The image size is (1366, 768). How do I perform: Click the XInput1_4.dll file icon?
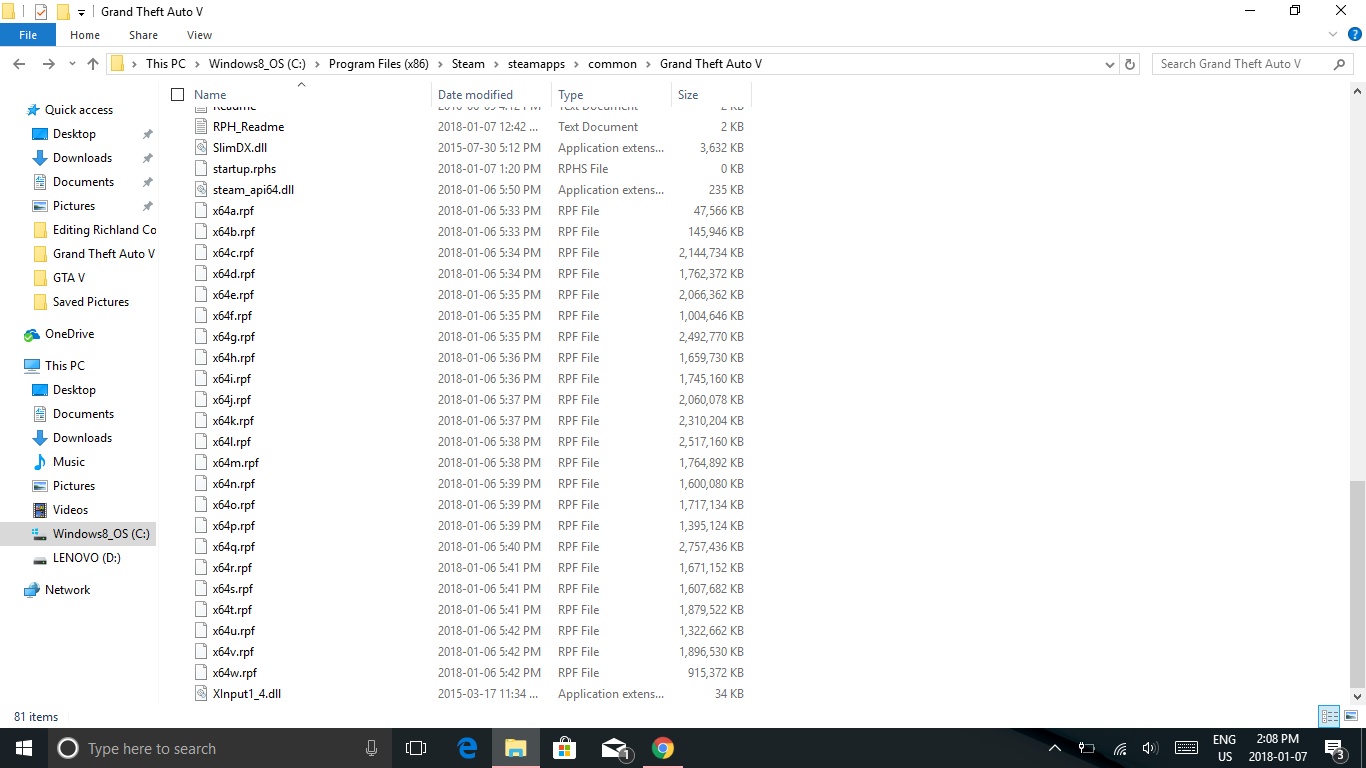pos(201,694)
